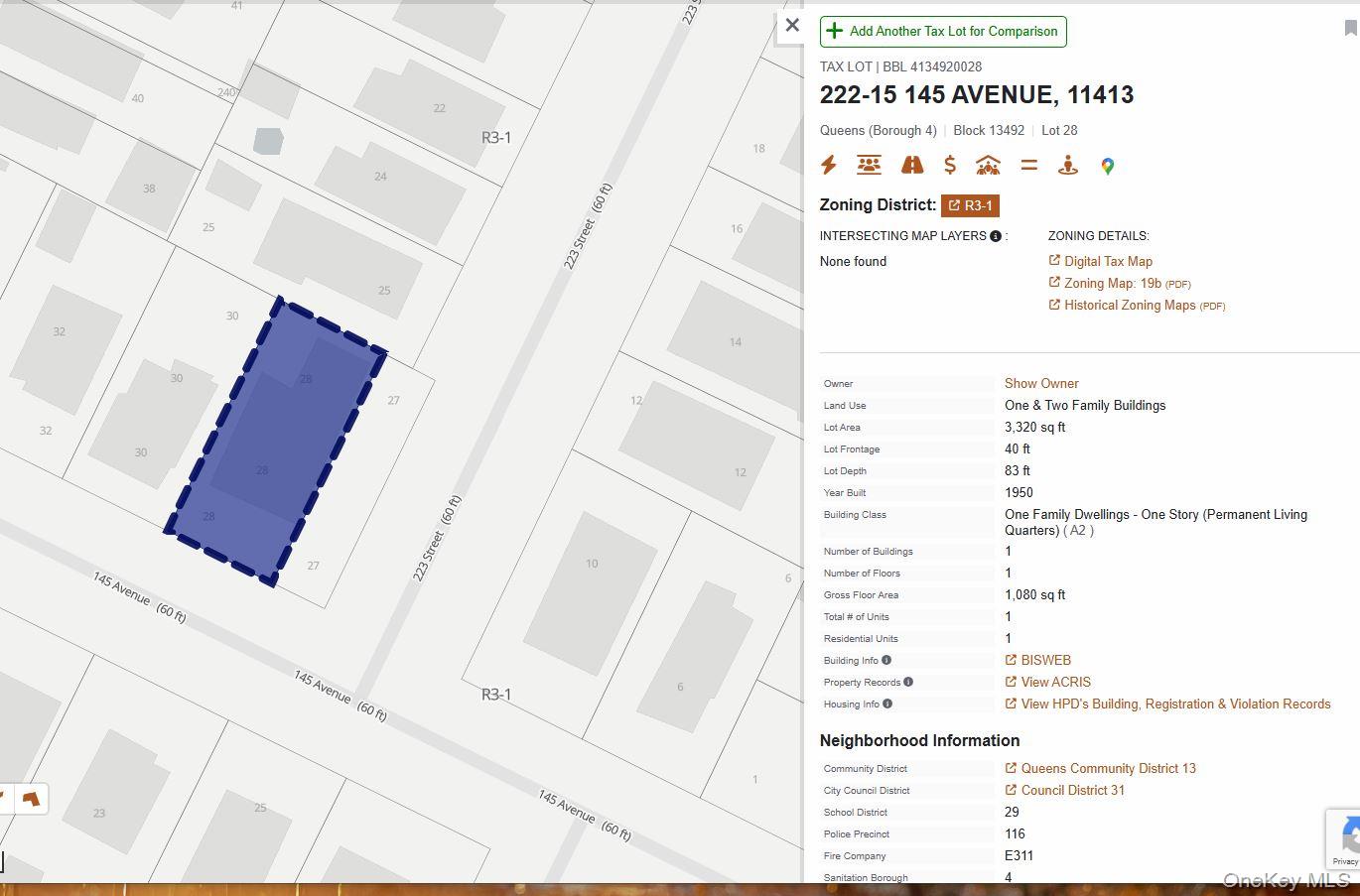Click the equals sign icon

tap(1028, 166)
